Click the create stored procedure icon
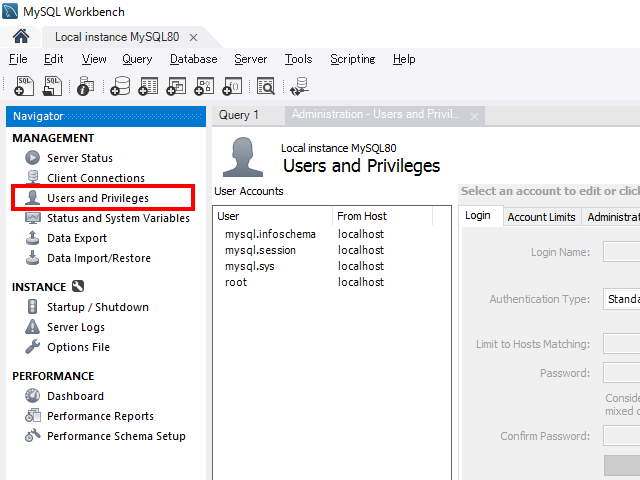This screenshot has height=480, width=640. pos(204,87)
